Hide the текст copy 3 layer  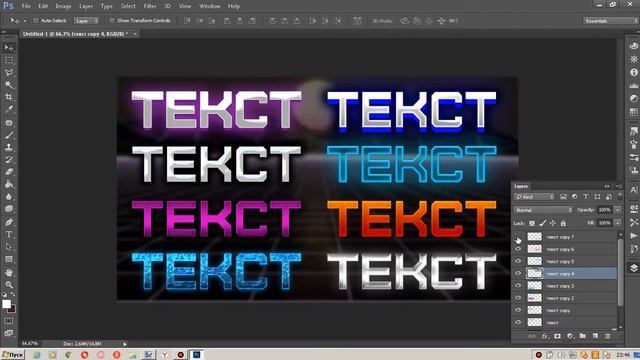pos(518,286)
